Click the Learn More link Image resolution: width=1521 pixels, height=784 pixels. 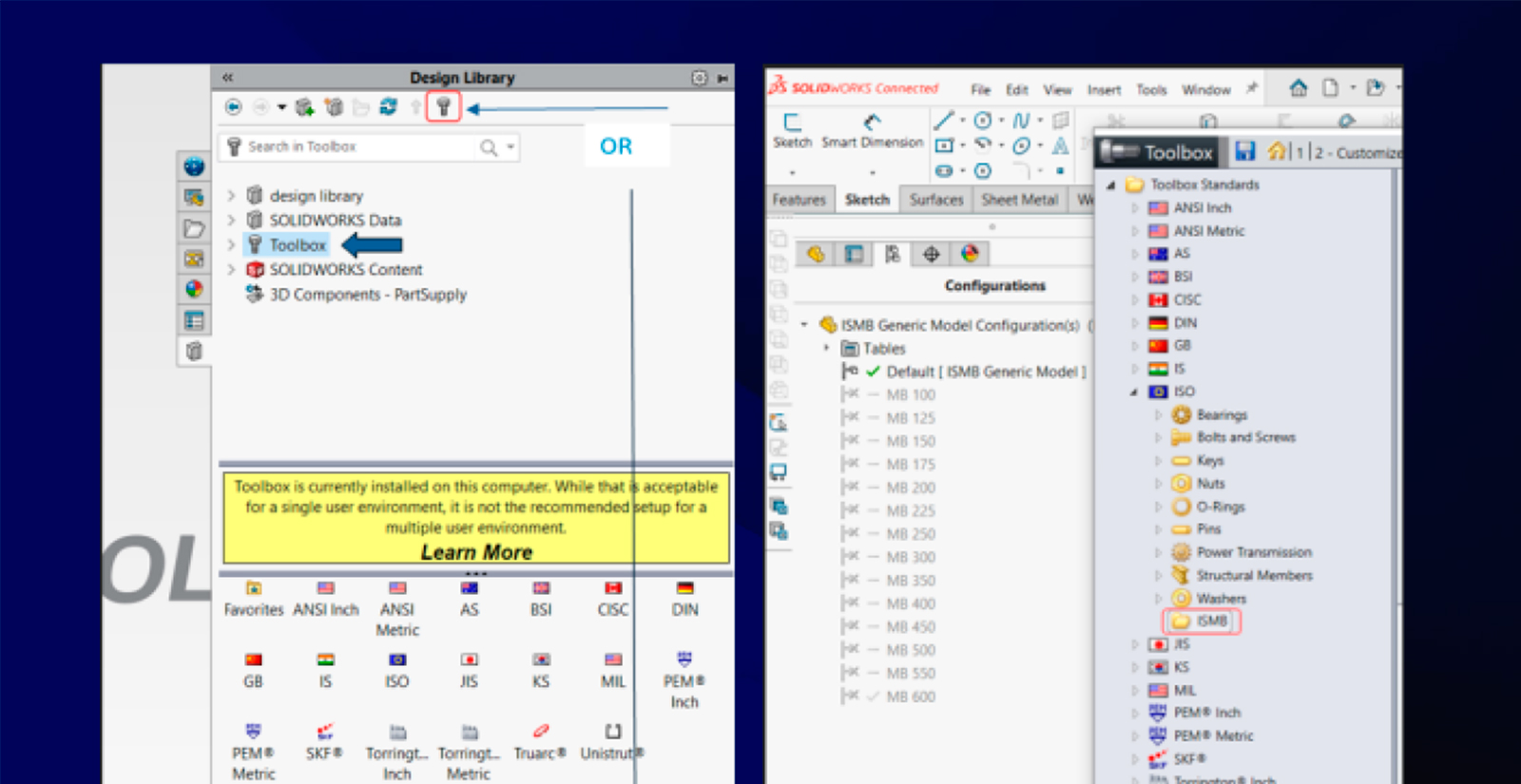click(476, 552)
